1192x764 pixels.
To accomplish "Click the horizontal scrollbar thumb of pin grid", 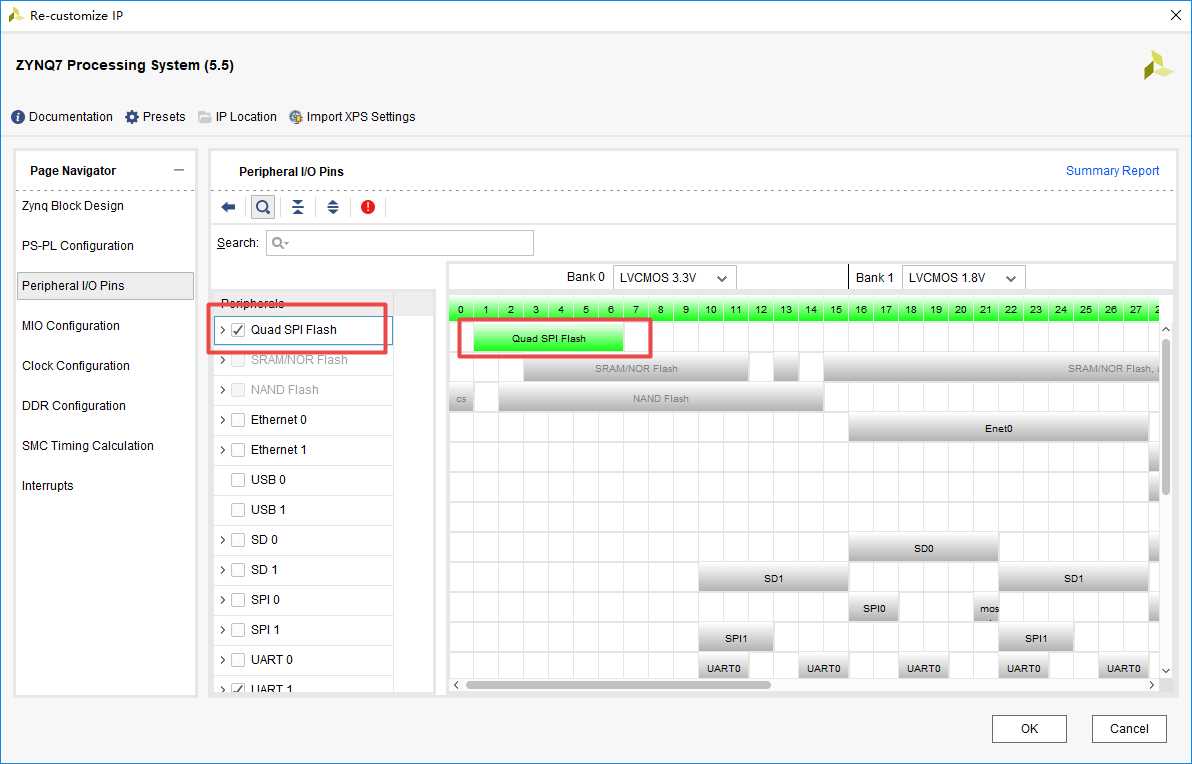I will click(x=618, y=685).
